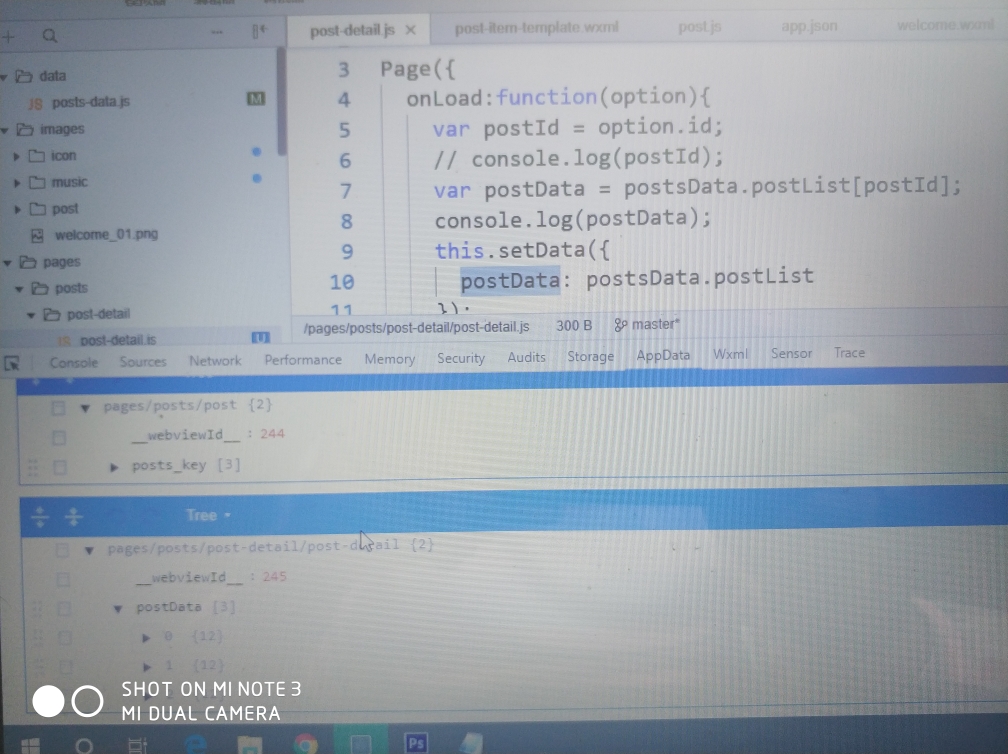Expand postData item 1
The image size is (1008, 754).
click(x=147, y=667)
